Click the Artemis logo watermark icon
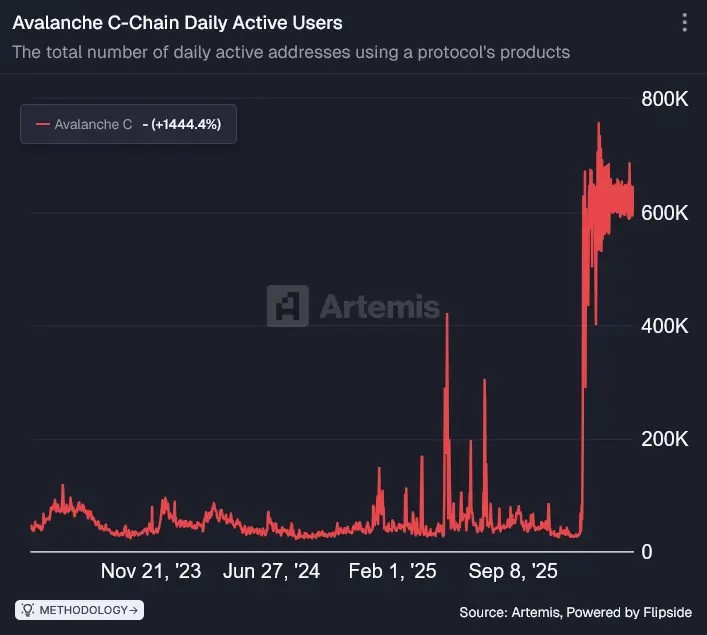The height and width of the screenshot is (635, 707). click(287, 306)
